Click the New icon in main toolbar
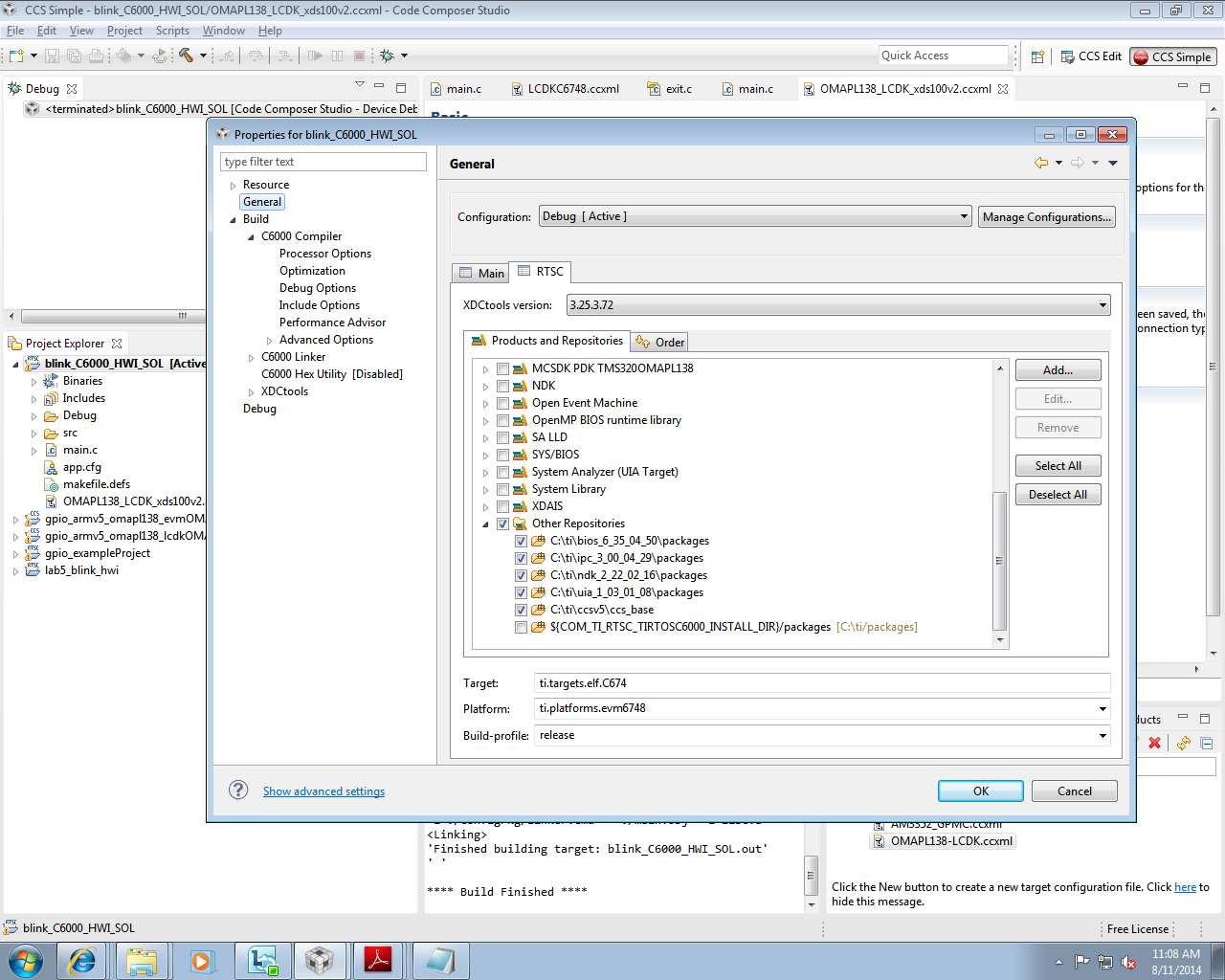 [16, 56]
